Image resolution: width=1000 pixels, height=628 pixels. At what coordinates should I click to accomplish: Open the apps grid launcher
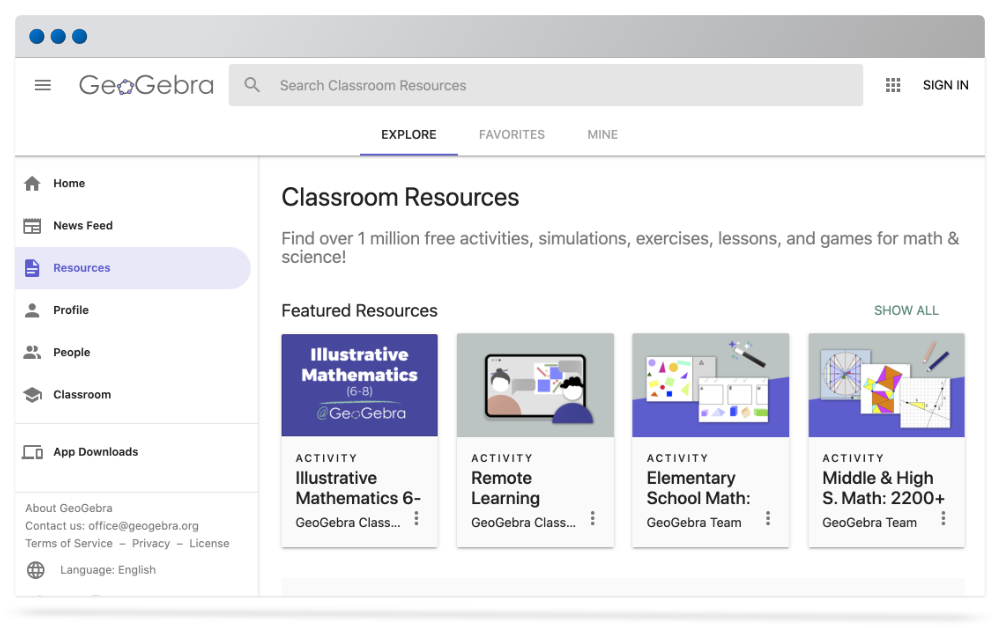pyautogui.click(x=894, y=85)
